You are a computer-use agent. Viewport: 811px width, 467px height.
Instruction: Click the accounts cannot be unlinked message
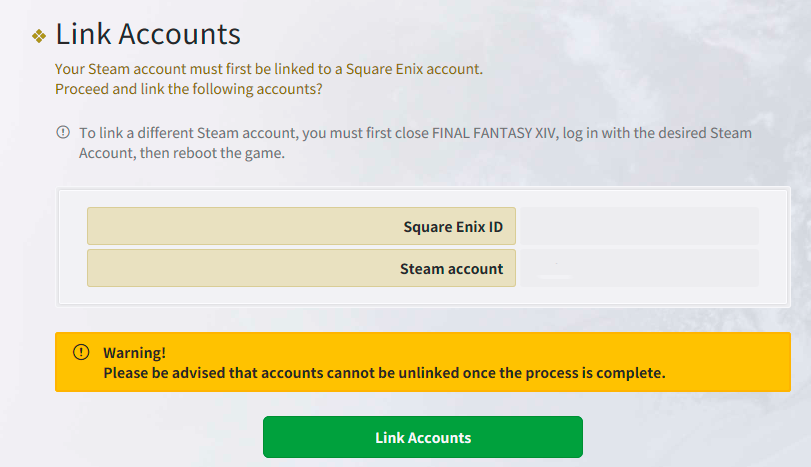[384, 373]
